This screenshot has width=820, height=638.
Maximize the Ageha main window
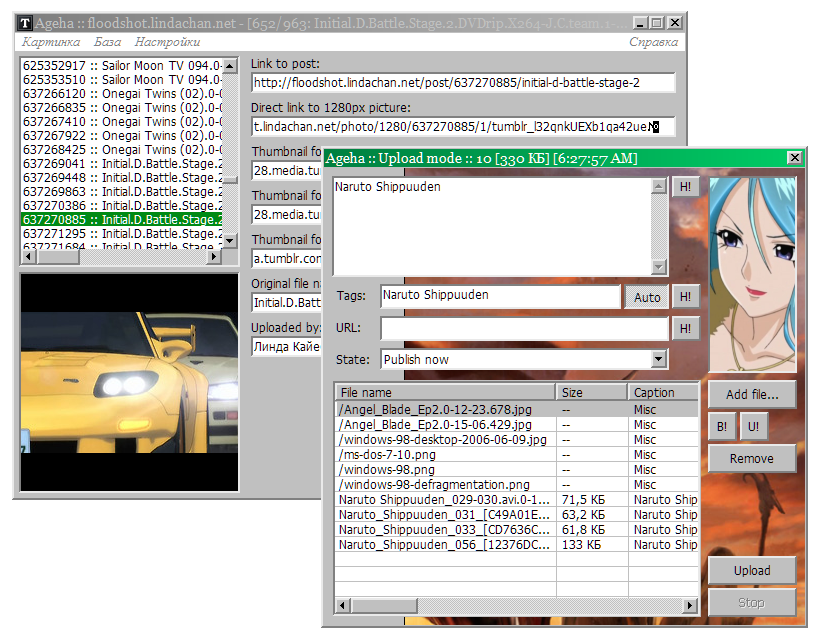657,23
